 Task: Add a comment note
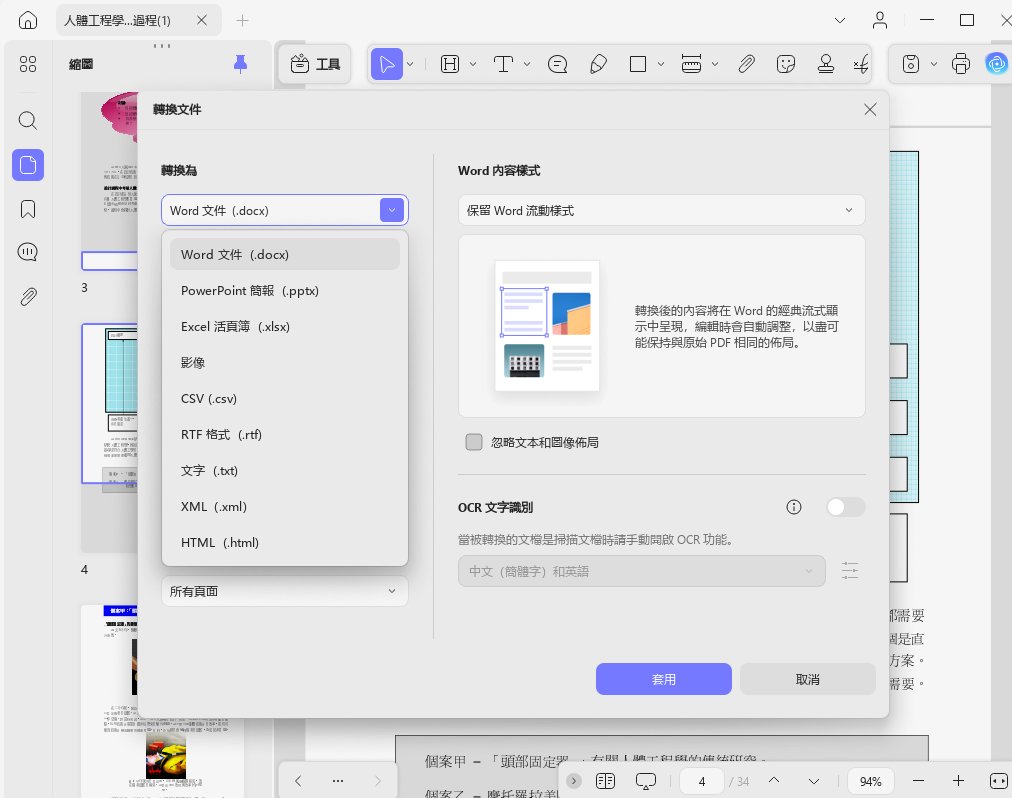click(557, 64)
